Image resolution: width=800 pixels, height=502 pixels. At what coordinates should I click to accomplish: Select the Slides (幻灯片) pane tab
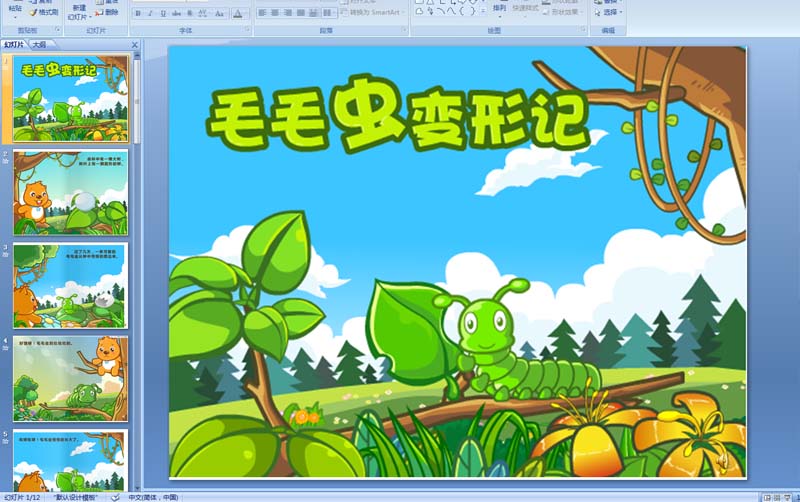coord(14,45)
